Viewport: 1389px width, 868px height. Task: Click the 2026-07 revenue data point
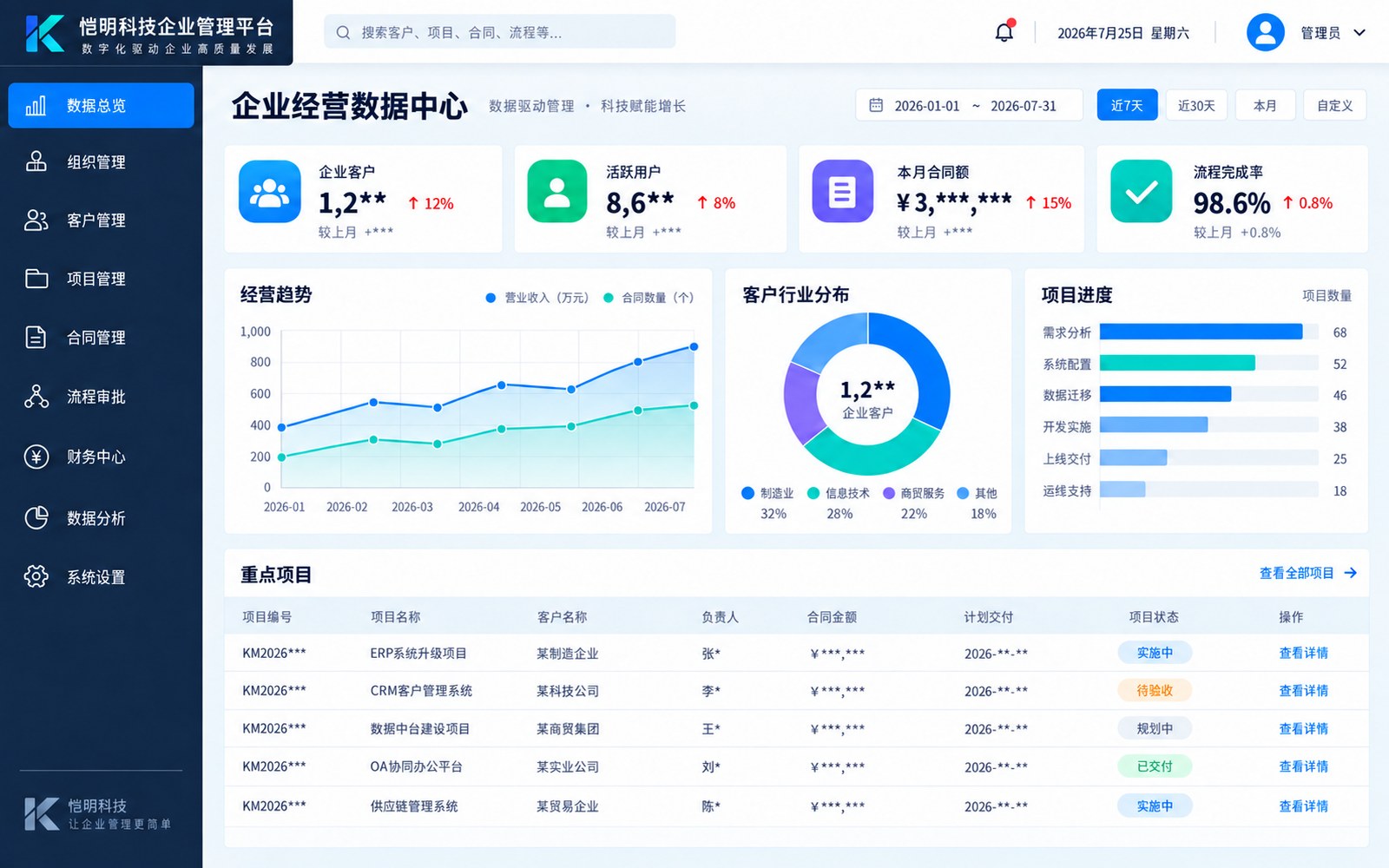(694, 346)
